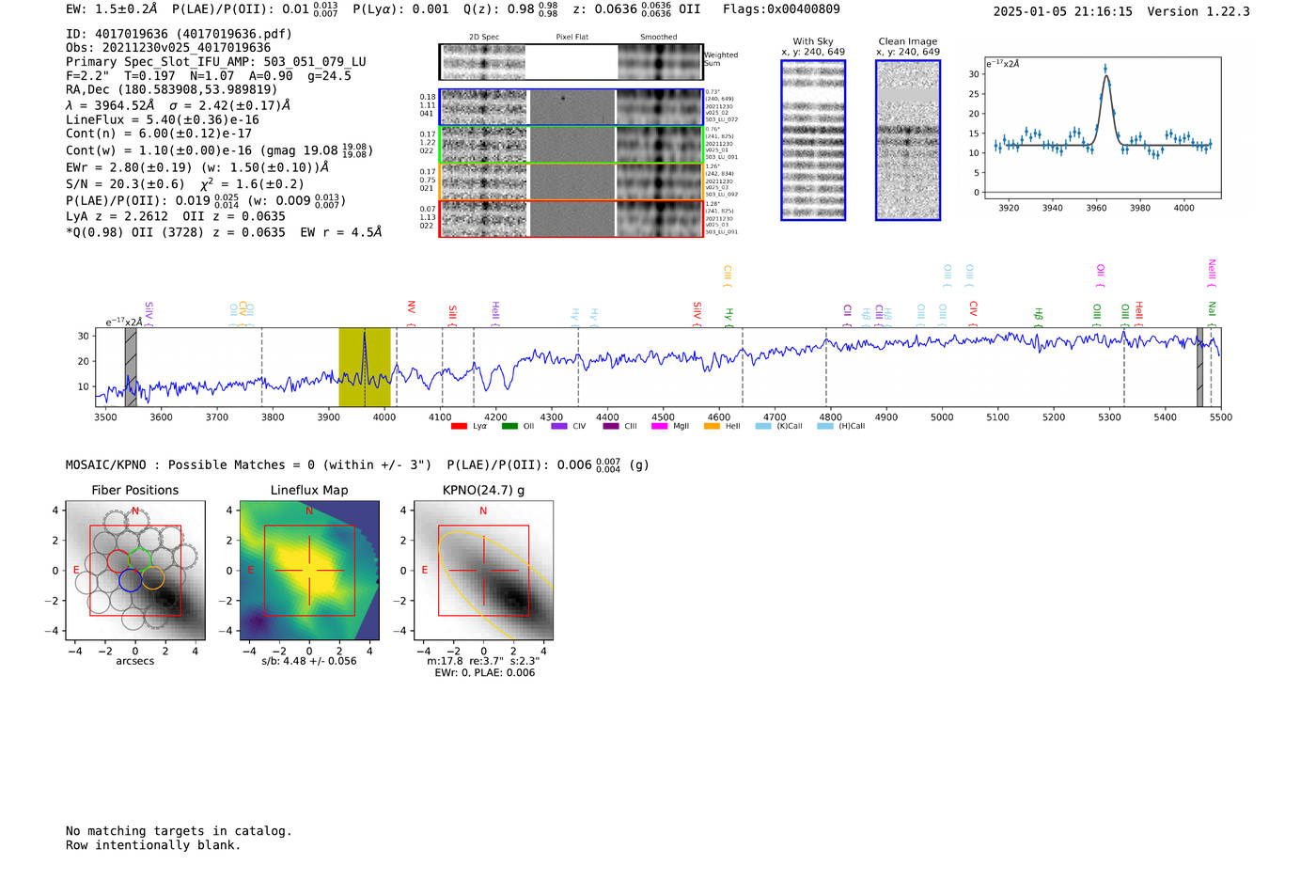Viewport: 1316px width, 896px height.
Task: Click the Obs: 20211230v025_4017019636 line
Action: [168, 48]
